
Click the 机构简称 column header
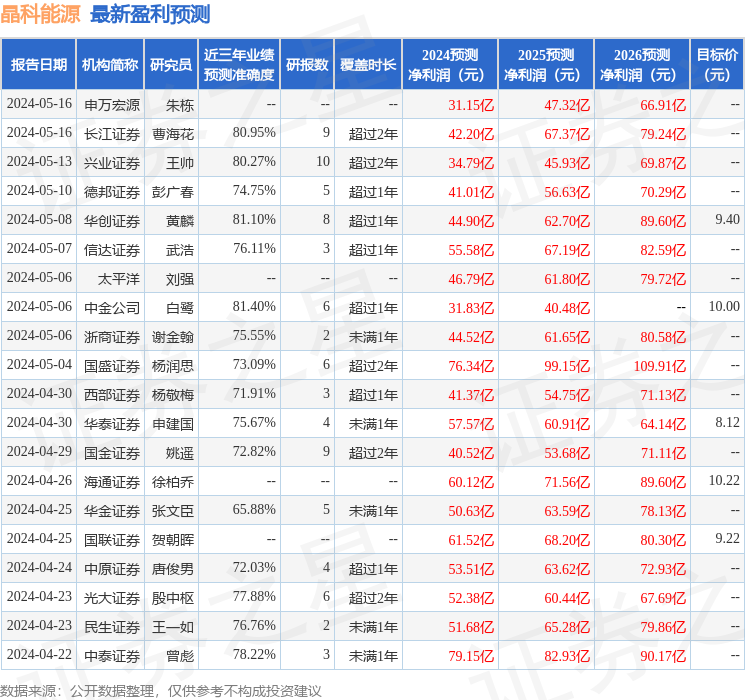point(110,64)
